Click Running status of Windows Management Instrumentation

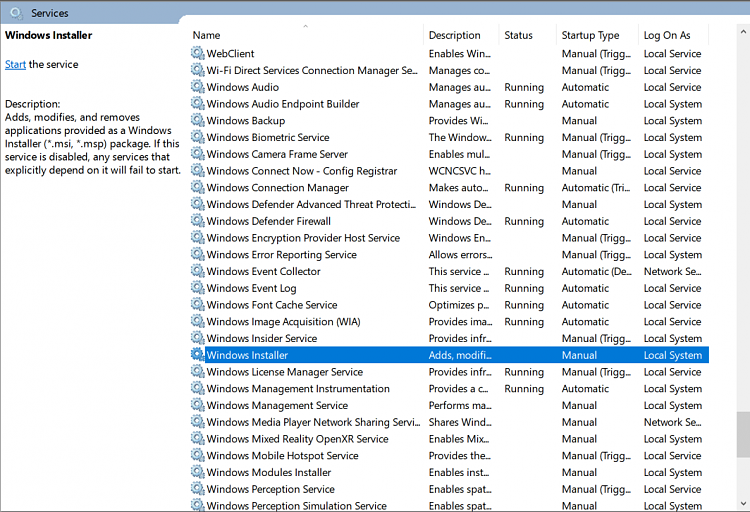click(524, 389)
